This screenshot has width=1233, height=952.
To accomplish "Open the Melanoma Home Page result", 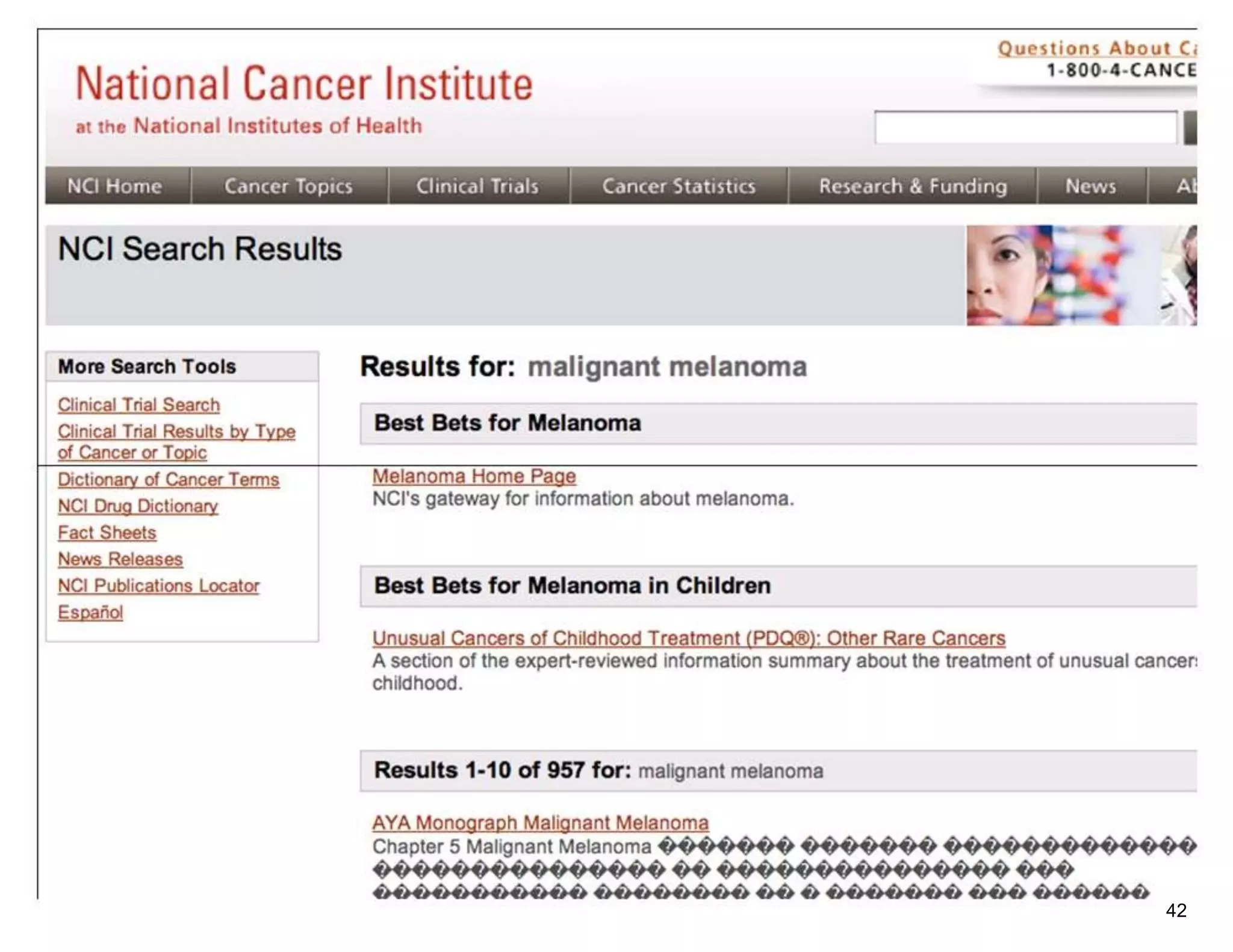I will [x=474, y=476].
